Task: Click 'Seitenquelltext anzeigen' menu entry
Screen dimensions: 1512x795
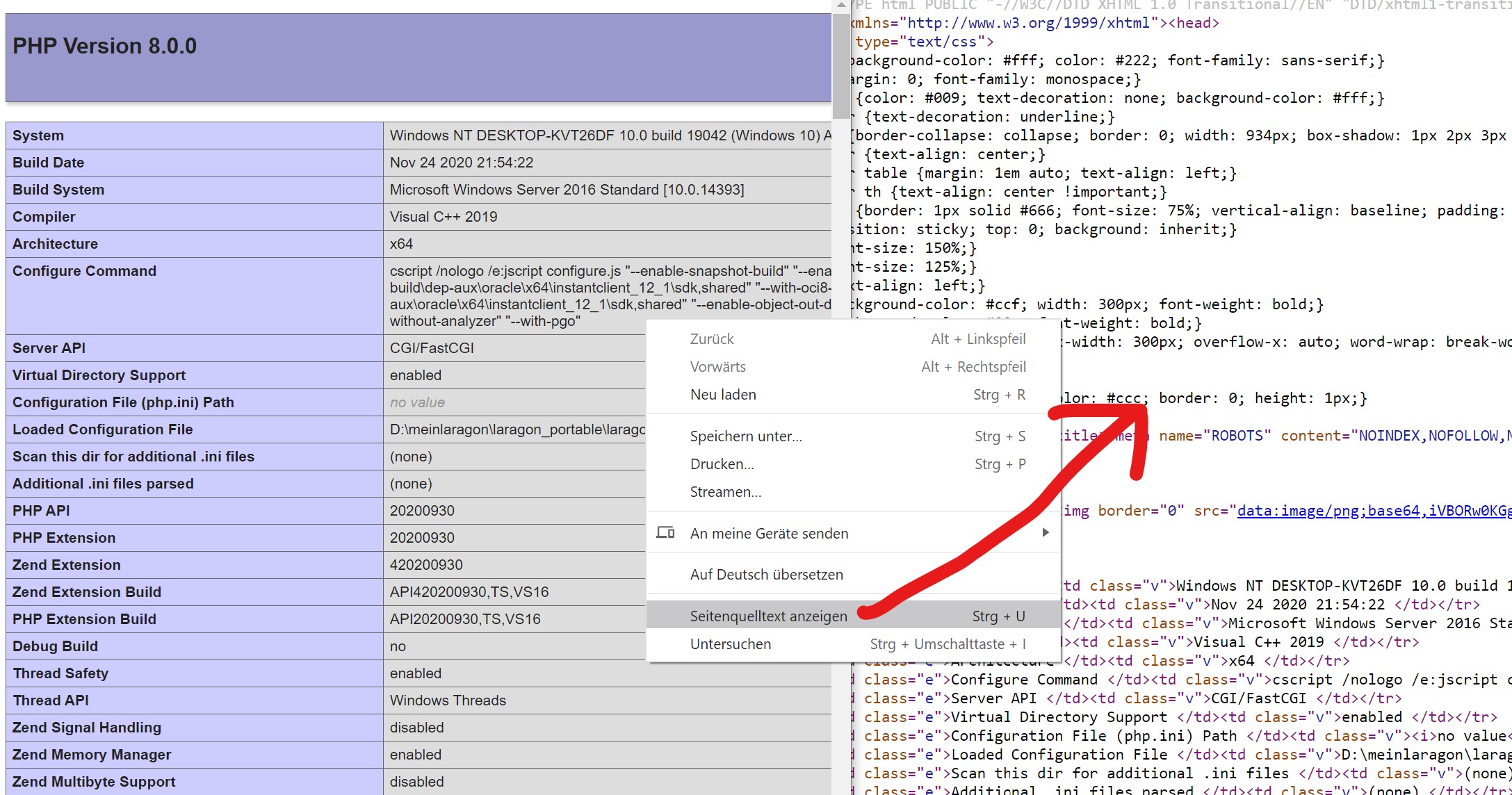Action: [x=854, y=616]
